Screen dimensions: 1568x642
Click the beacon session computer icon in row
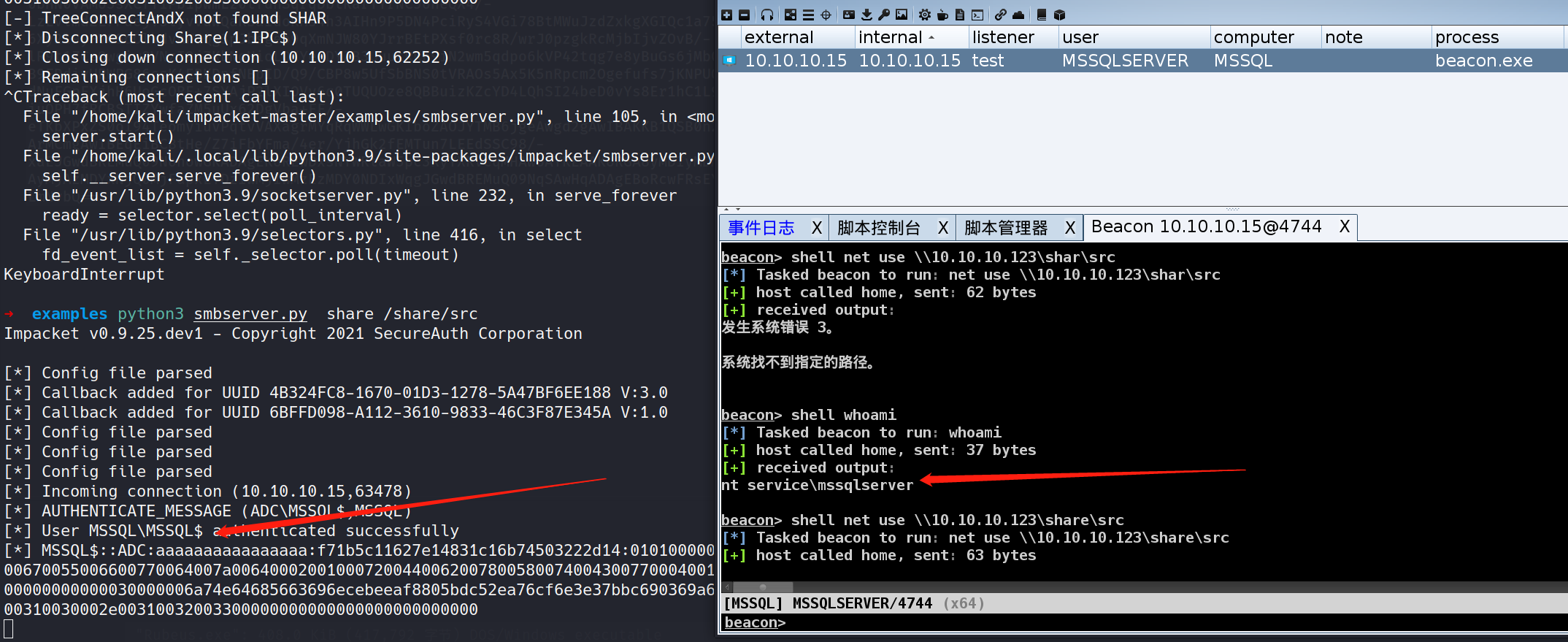[729, 61]
